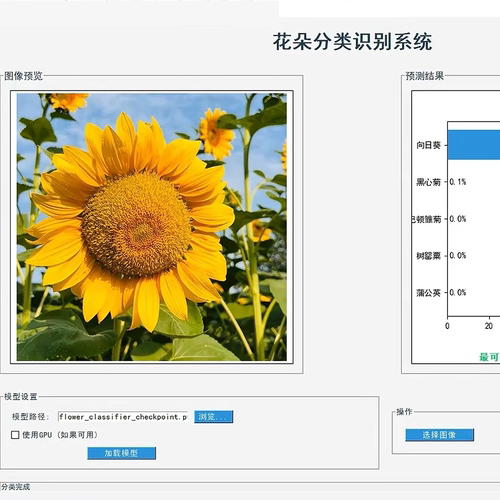Screen dimensions: 500x500
Task: Click the 预测结果 group label
Action: pos(425,76)
